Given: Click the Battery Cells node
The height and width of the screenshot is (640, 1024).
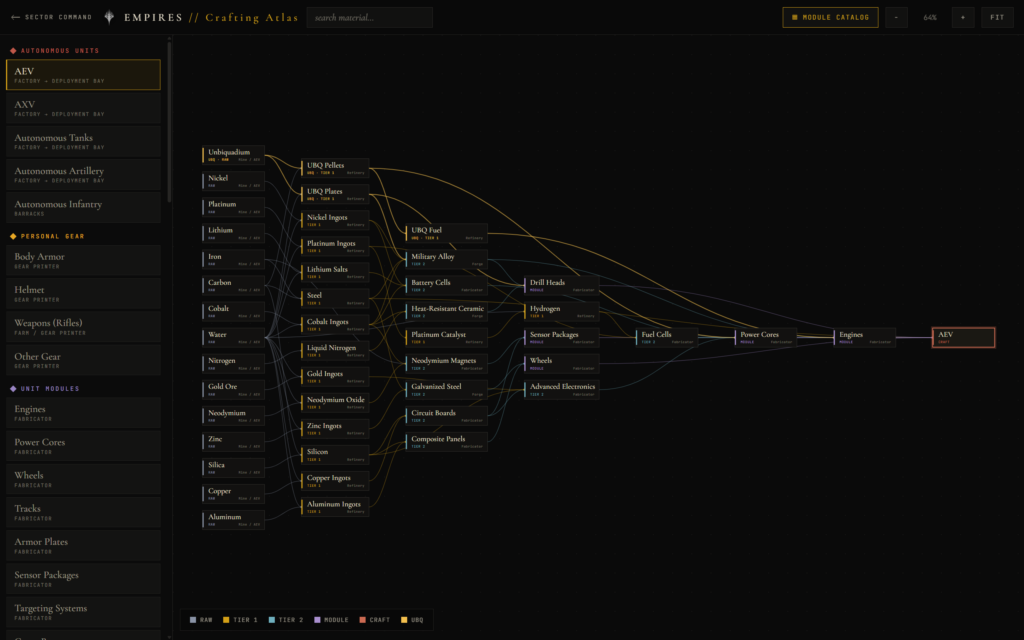Looking at the screenshot, I should (446, 285).
